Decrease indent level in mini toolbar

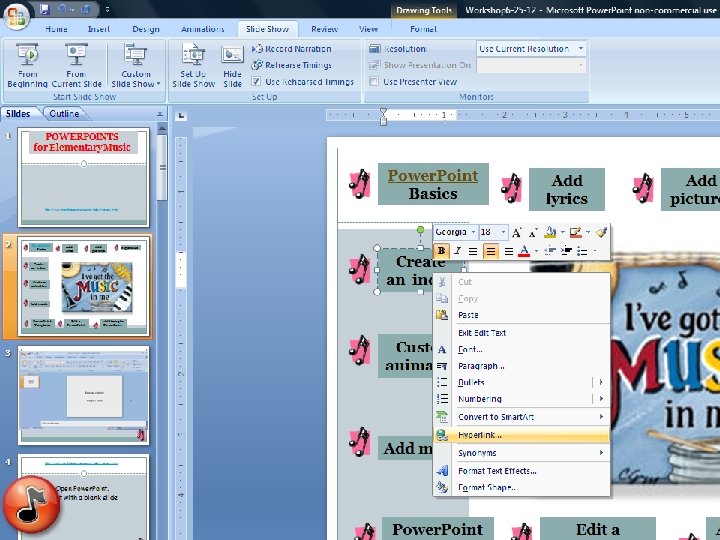click(x=549, y=251)
